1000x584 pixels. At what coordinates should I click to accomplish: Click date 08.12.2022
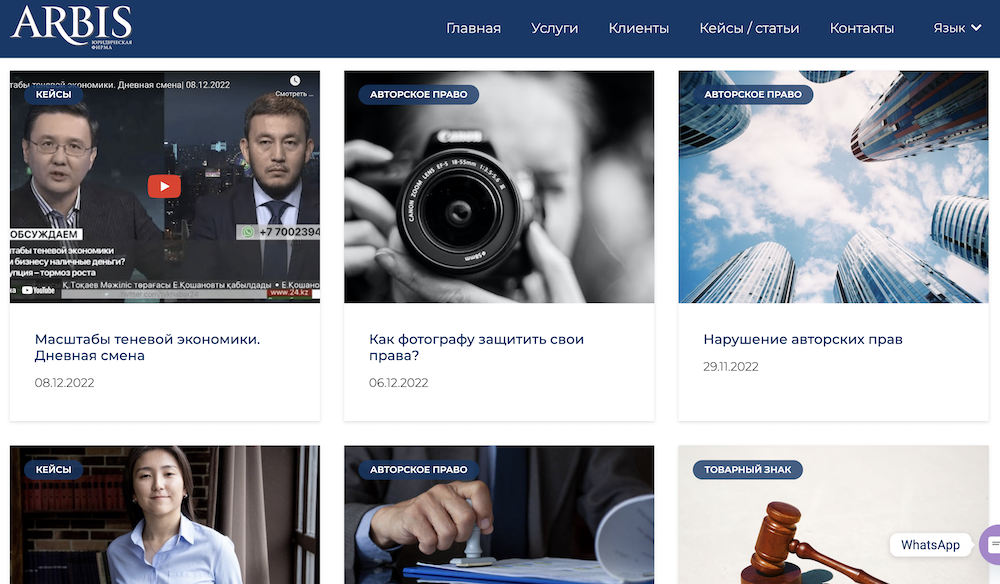64,383
